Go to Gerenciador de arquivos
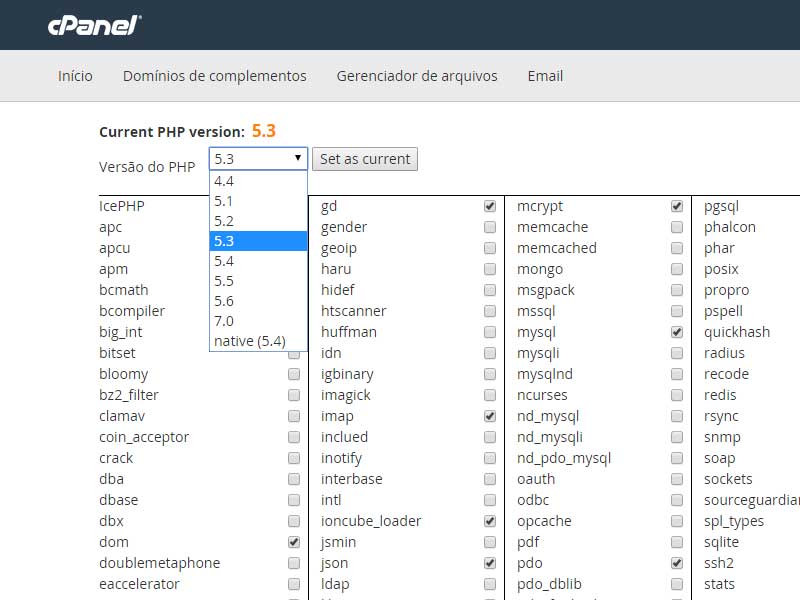 (417, 76)
